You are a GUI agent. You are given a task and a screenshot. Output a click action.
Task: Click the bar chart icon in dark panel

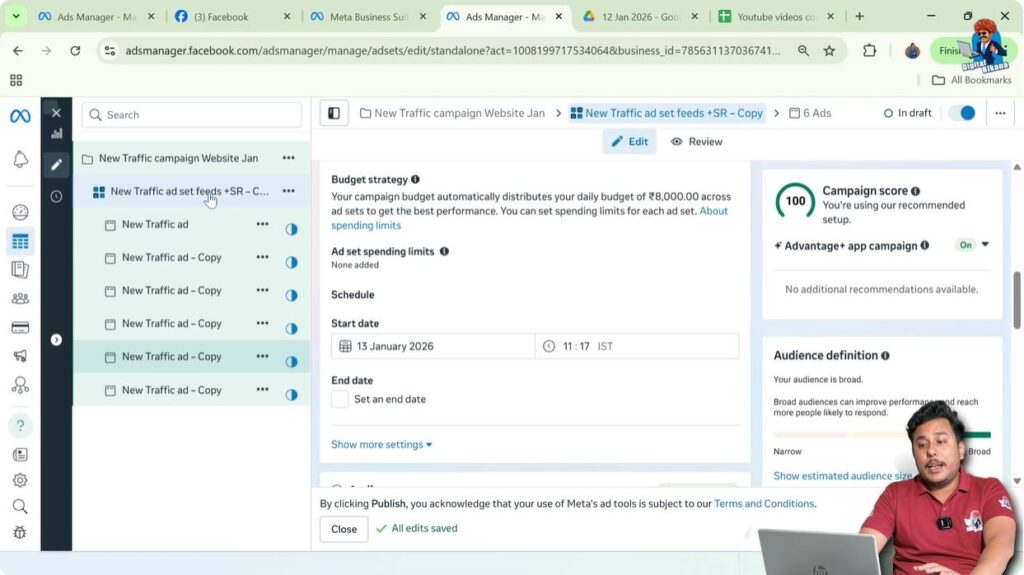coord(56,133)
